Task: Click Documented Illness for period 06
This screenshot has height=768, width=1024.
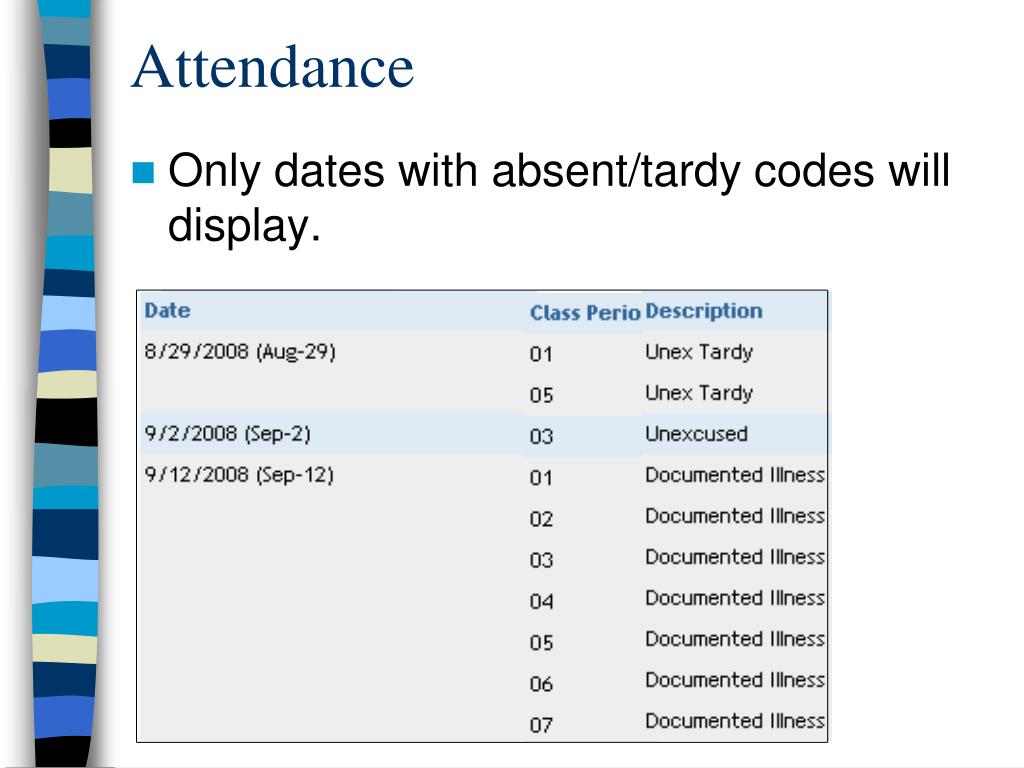Action: tap(735, 680)
